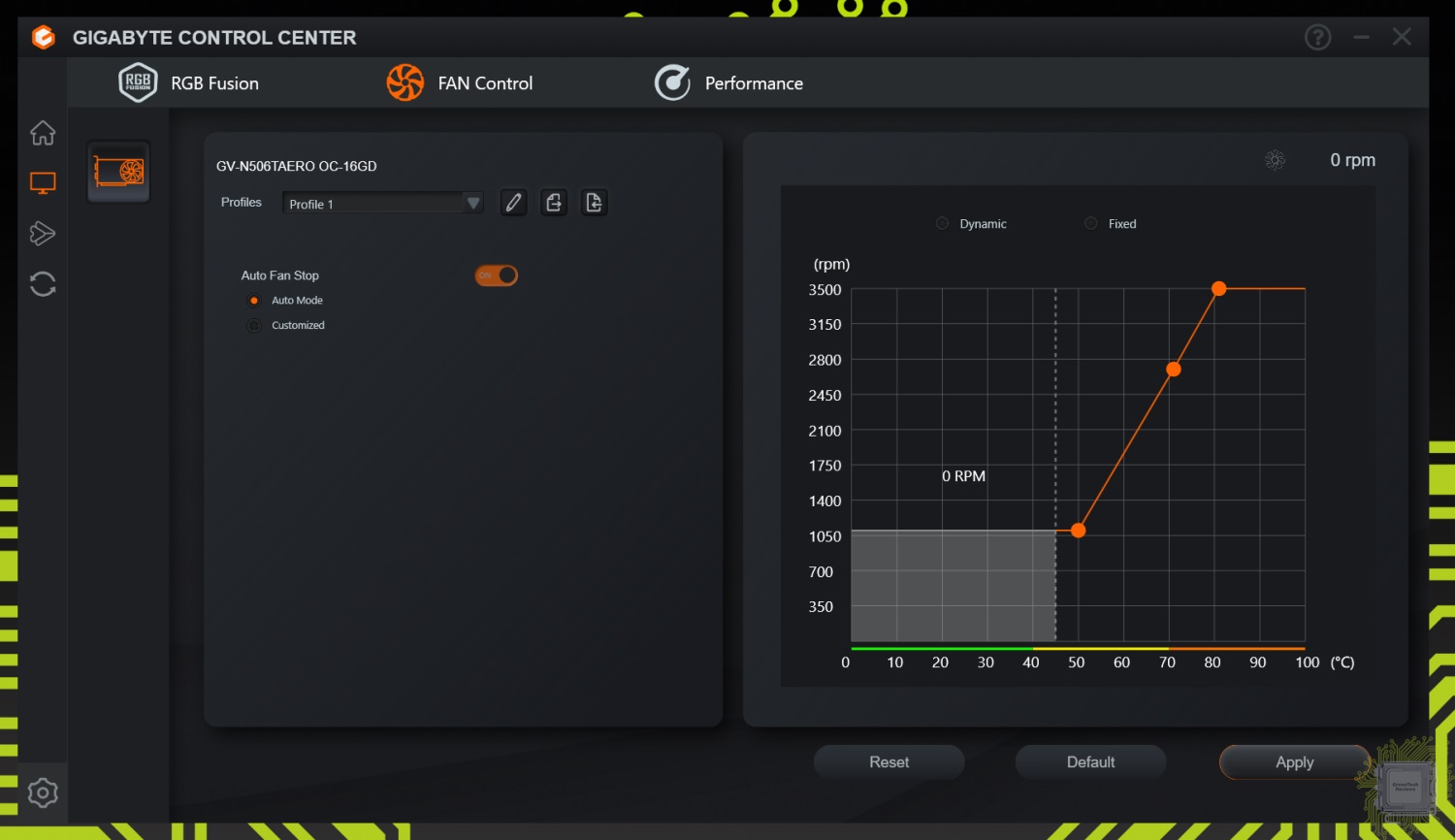Click the 0 RPM graph label

click(x=963, y=476)
